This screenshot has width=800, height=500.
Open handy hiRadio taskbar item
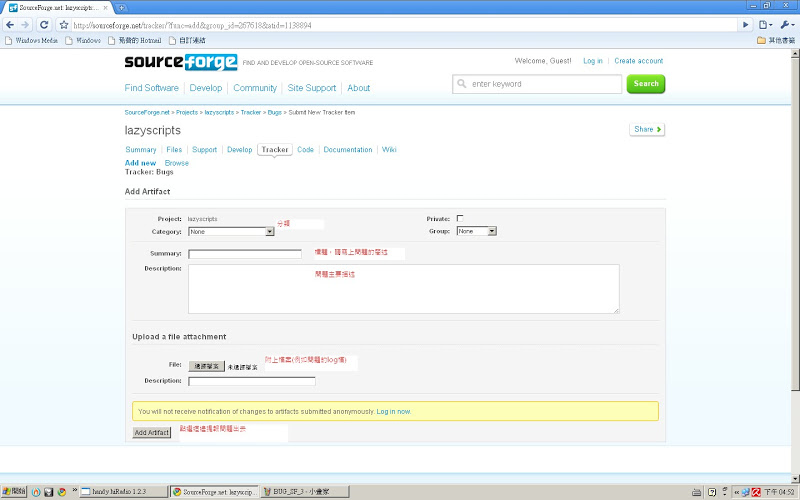124,492
